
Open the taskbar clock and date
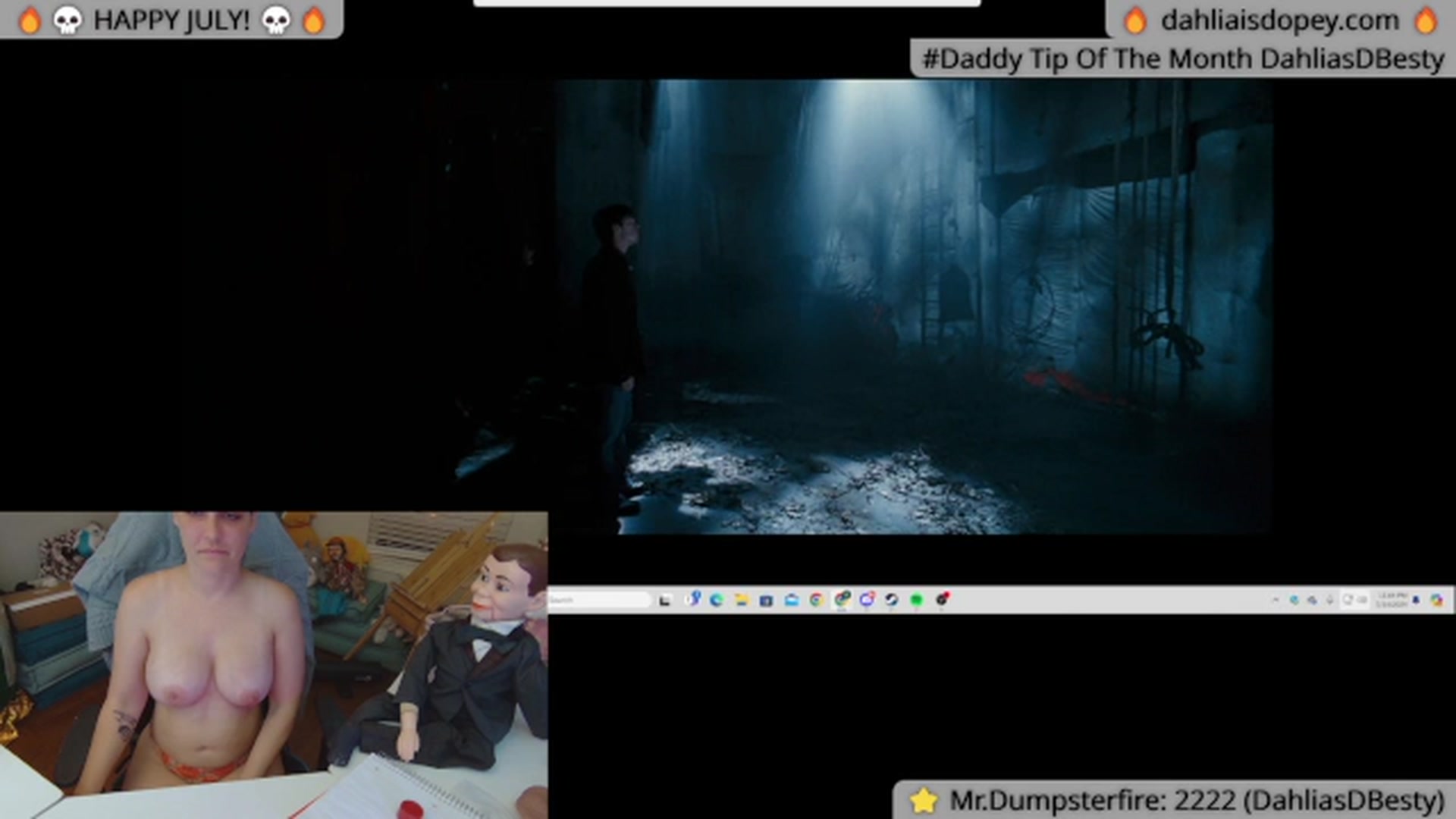coord(1392,600)
